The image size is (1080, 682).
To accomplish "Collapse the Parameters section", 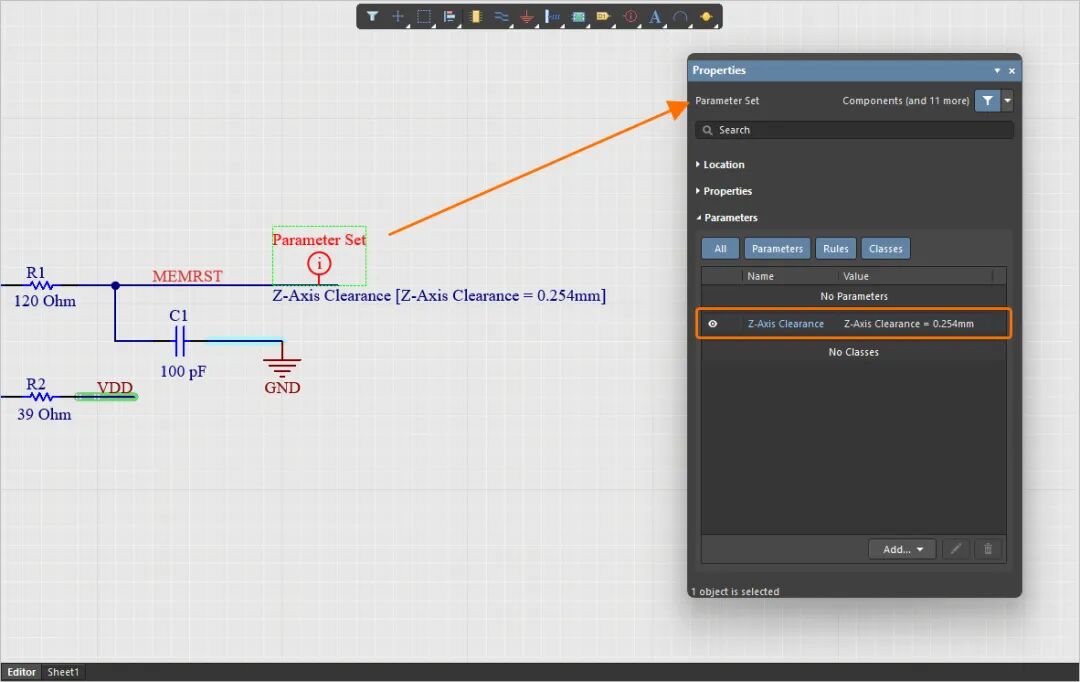I will tap(727, 218).
